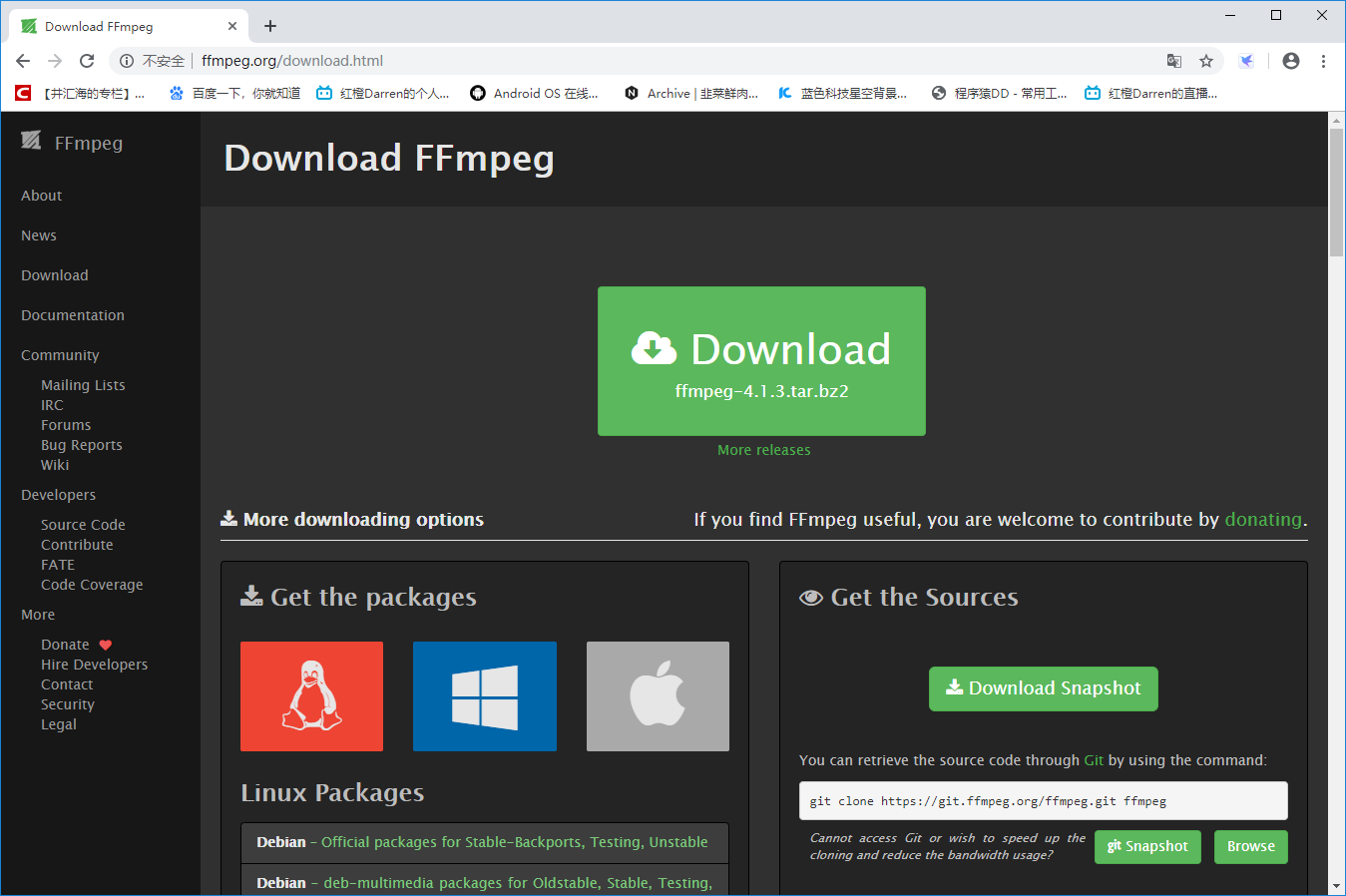Click the site security info icon
This screenshot has height=896, width=1346.
127,61
